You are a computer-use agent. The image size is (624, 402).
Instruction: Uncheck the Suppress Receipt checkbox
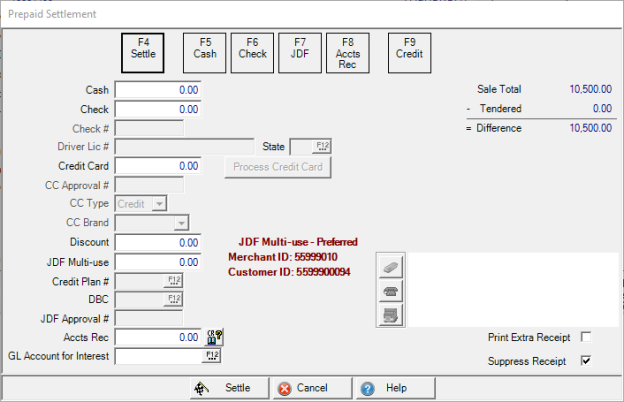586,360
